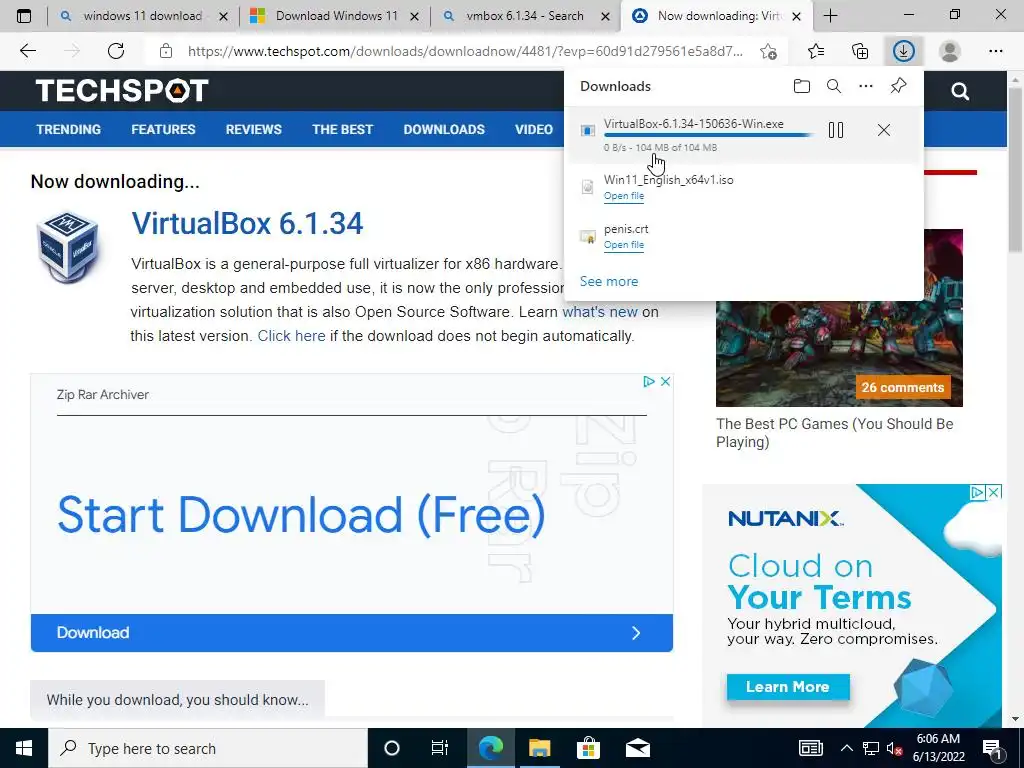This screenshot has height=768, width=1024.
Task: View site information lock icon
Action: (166, 51)
